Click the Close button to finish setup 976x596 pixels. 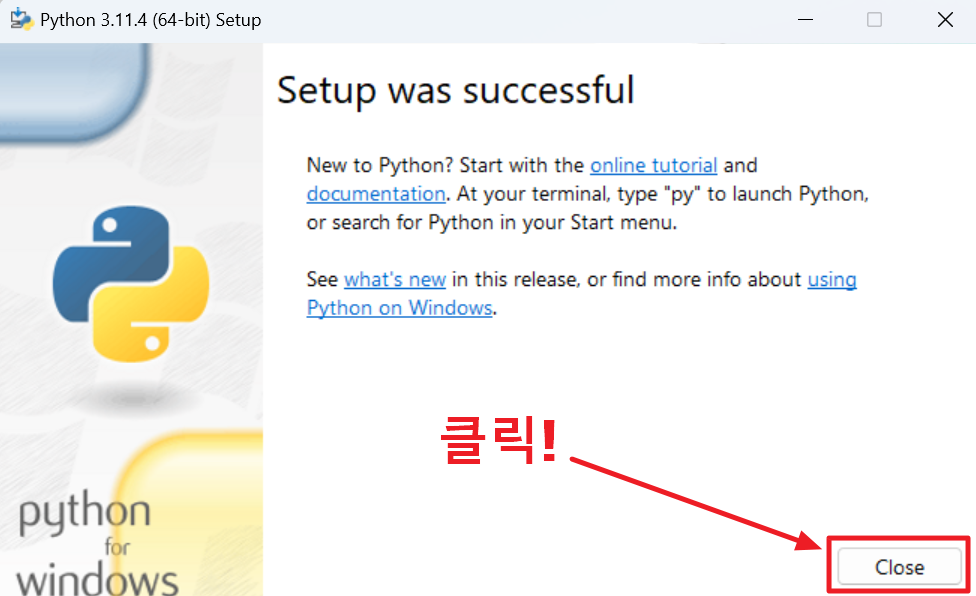[x=899, y=567]
